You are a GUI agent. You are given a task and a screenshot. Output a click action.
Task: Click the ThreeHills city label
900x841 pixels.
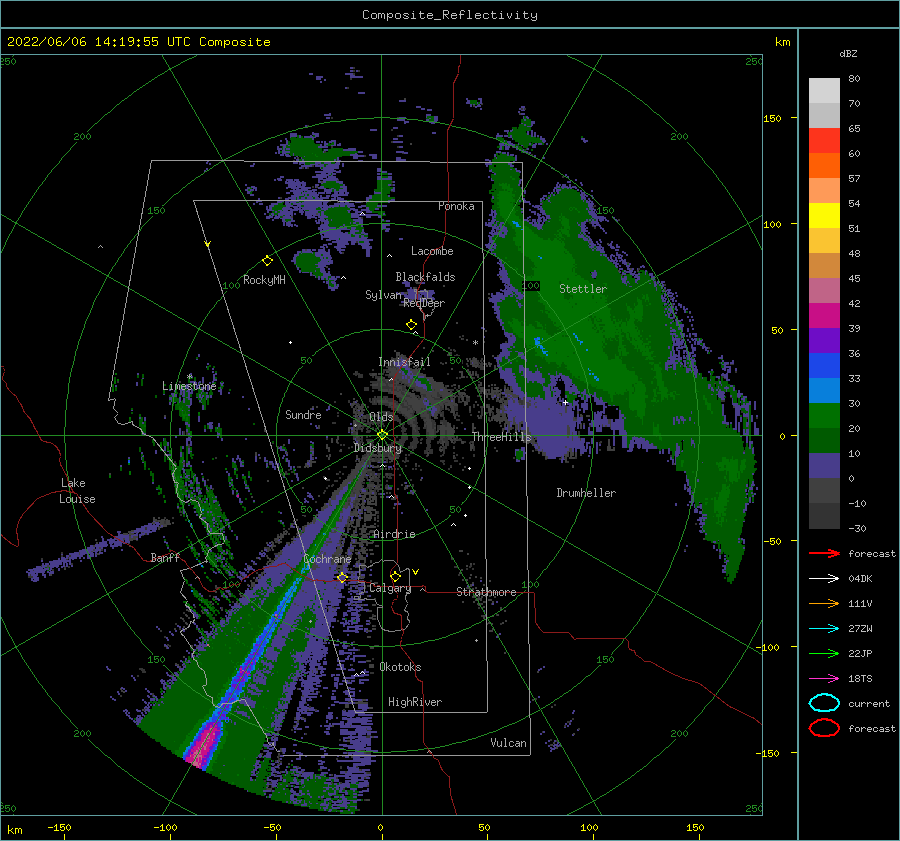click(502, 437)
